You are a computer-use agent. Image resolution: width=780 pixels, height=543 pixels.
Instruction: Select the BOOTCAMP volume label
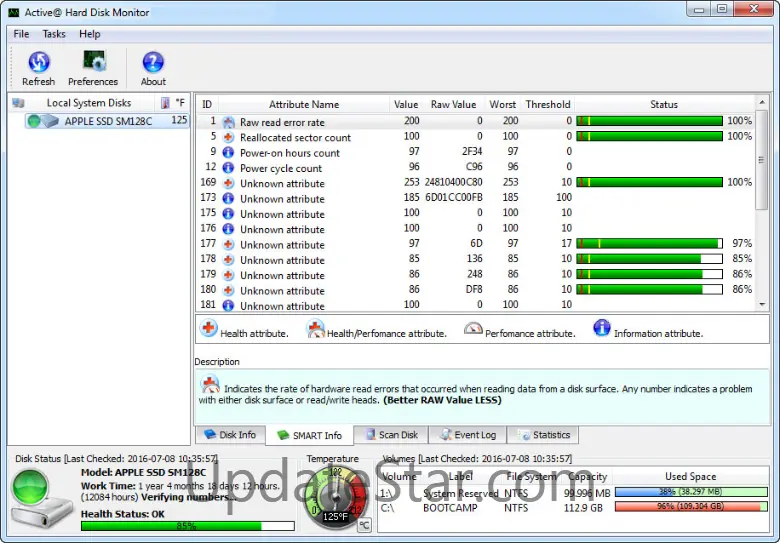click(x=450, y=508)
